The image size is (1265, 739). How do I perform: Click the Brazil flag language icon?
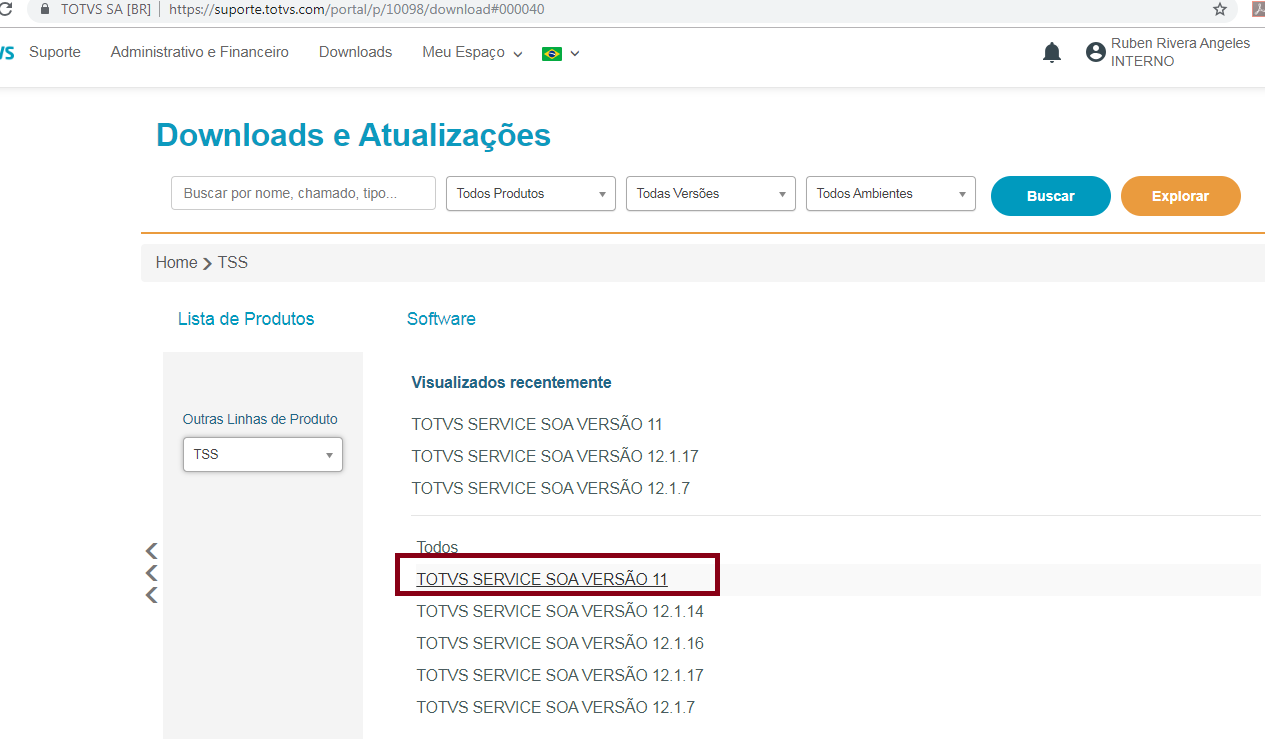click(x=552, y=53)
